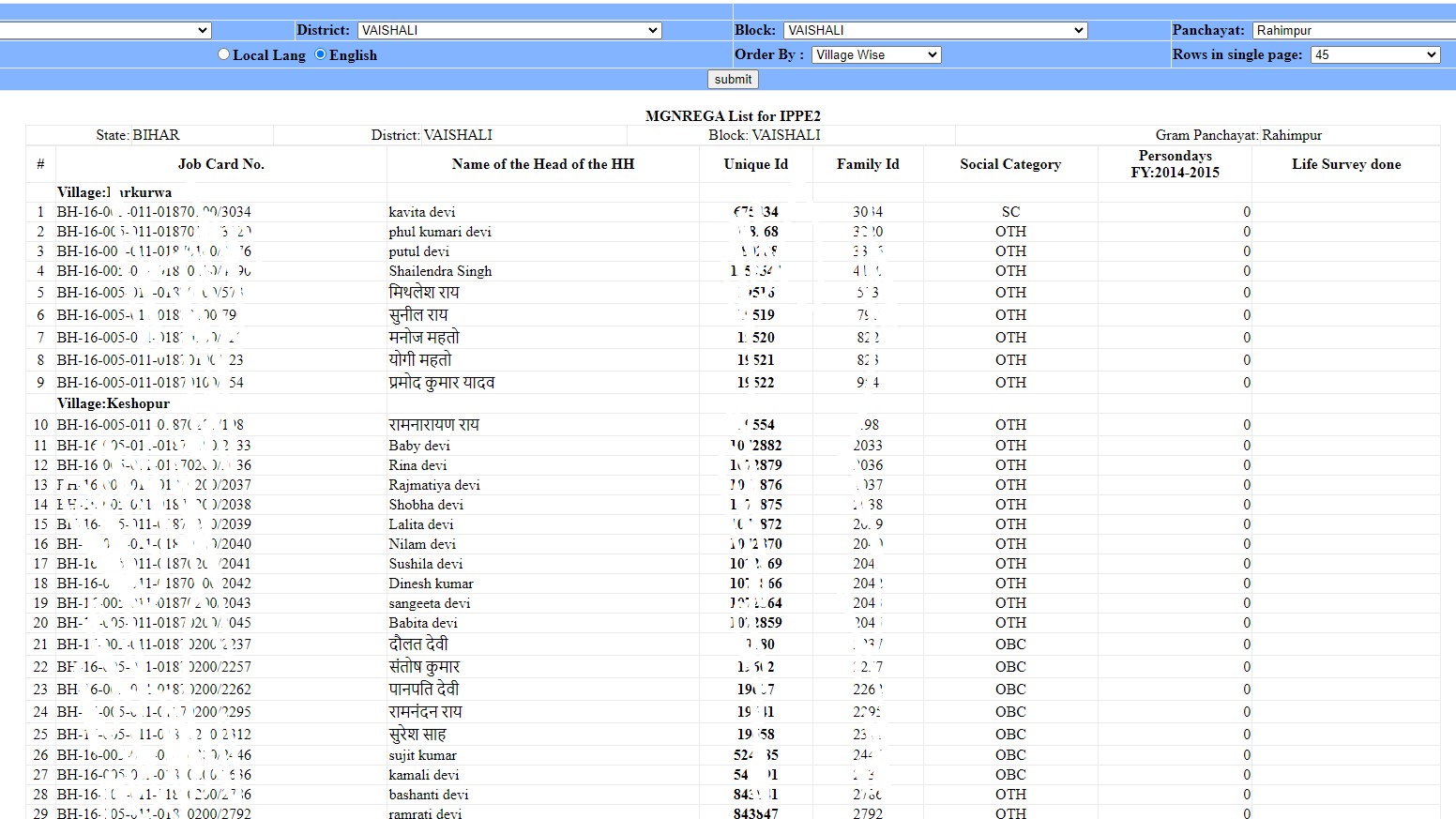Click the Job Card No. column header
This screenshot has height=819, width=1456.
tap(220, 163)
